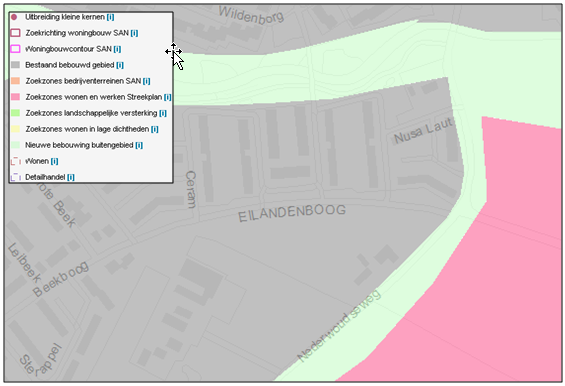Screen dimensions: 565x386
Task: Click the EILANDENBOOG label on the map
Action: pos(292,213)
